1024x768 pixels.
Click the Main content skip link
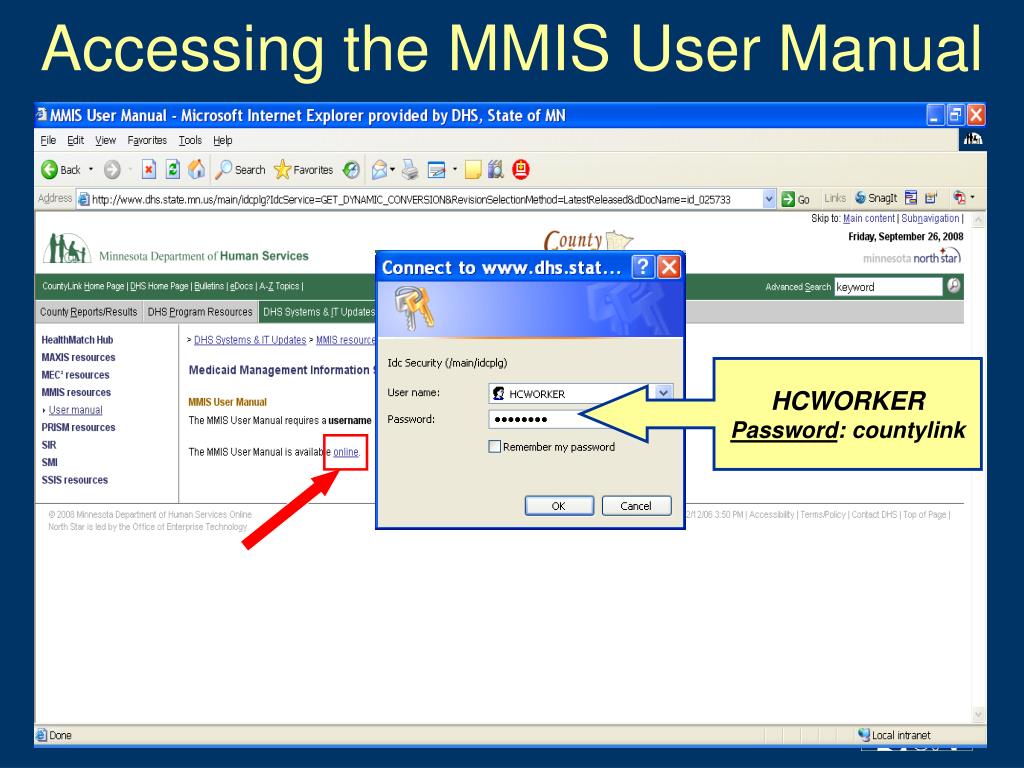point(869,219)
